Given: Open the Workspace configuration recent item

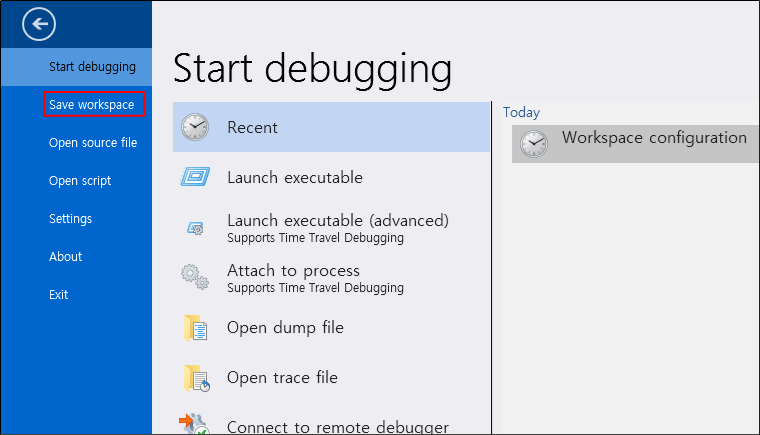Looking at the screenshot, I should tap(654, 138).
